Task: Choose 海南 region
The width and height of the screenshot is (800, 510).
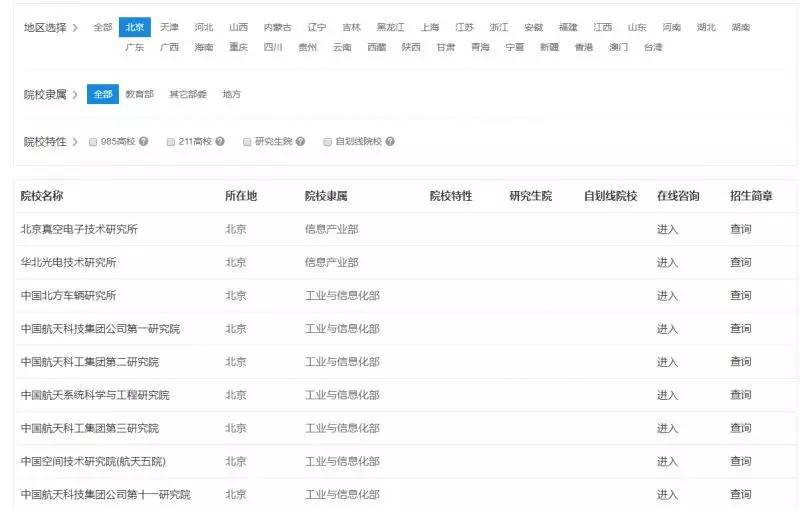Action: [x=204, y=47]
